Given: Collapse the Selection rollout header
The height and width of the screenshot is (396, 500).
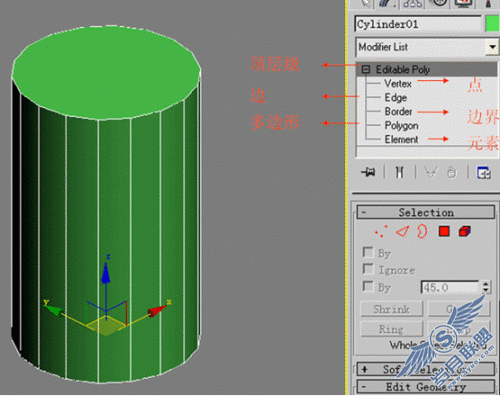Looking at the screenshot, I should point(426,212).
